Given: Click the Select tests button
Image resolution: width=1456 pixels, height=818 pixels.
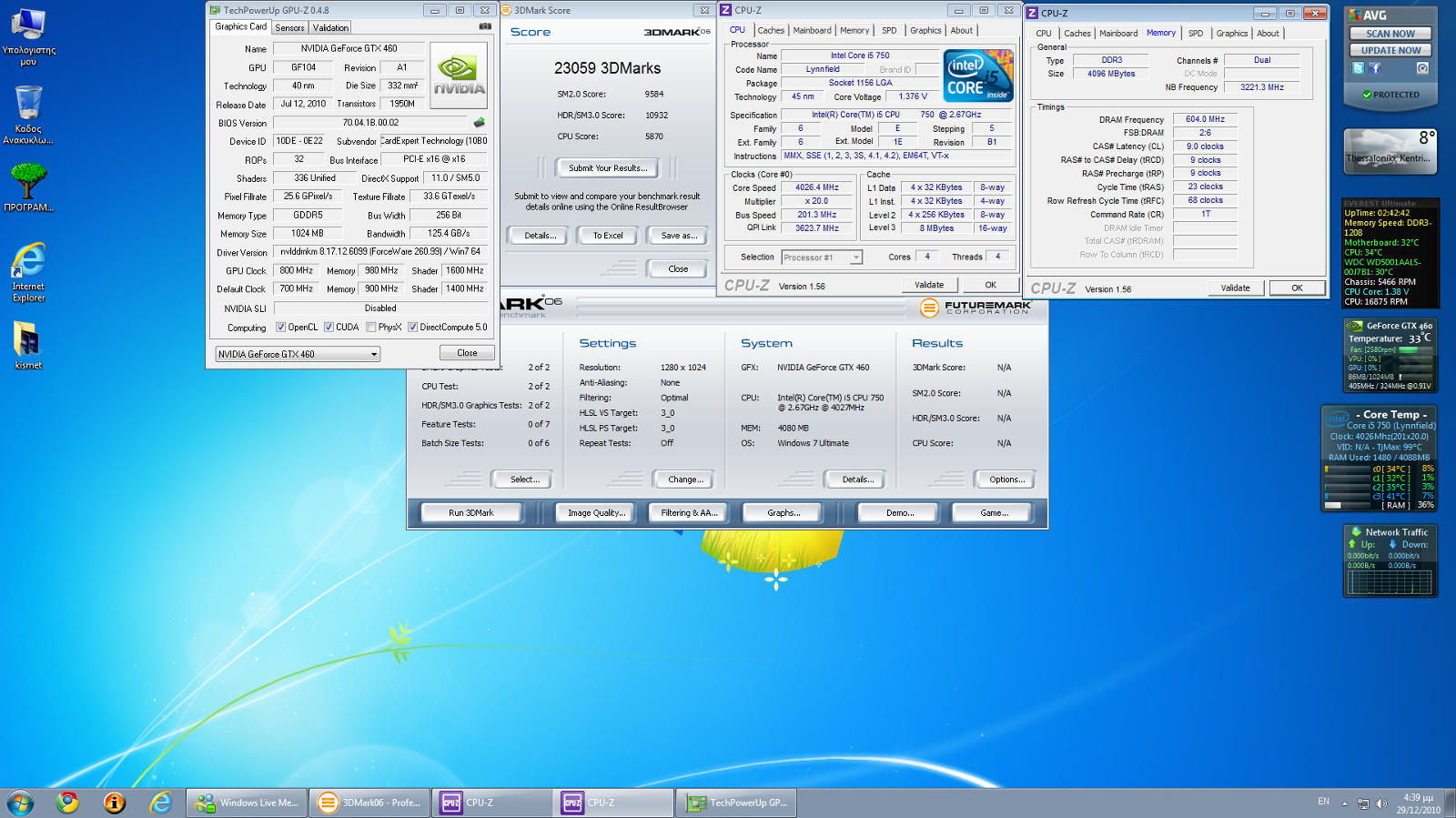Looking at the screenshot, I should point(524,479).
